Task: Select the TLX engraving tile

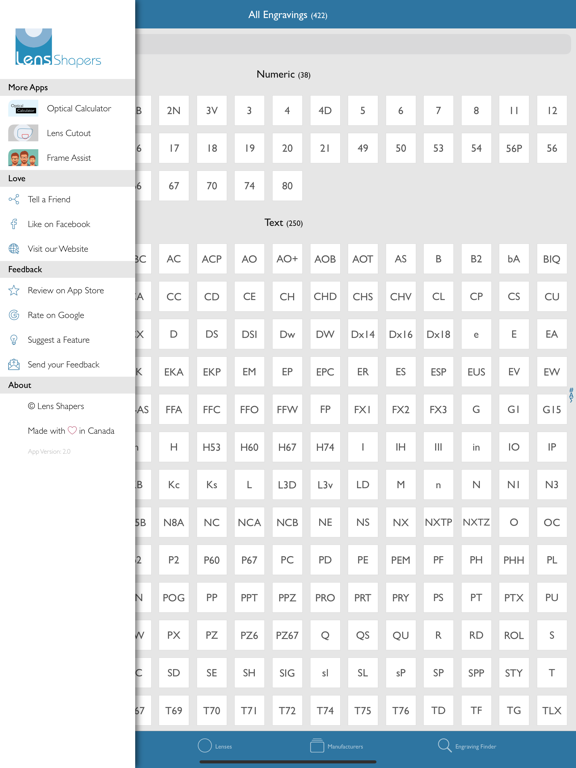Action: tap(552, 711)
